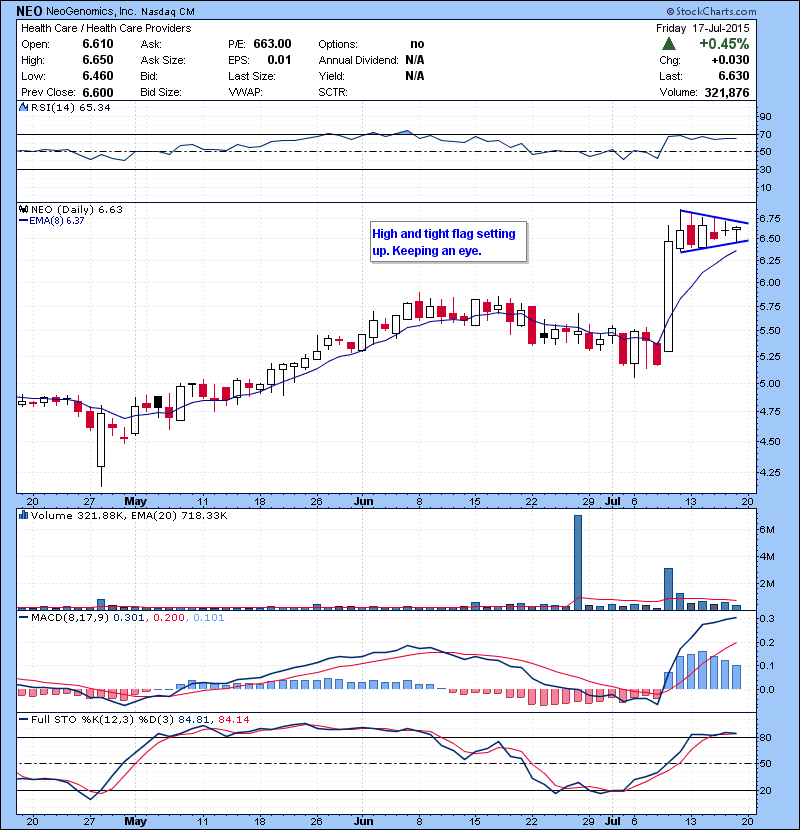Image resolution: width=800 pixels, height=830 pixels.
Task: Click the NEO ticker symbol in header
Action: (x=29, y=11)
